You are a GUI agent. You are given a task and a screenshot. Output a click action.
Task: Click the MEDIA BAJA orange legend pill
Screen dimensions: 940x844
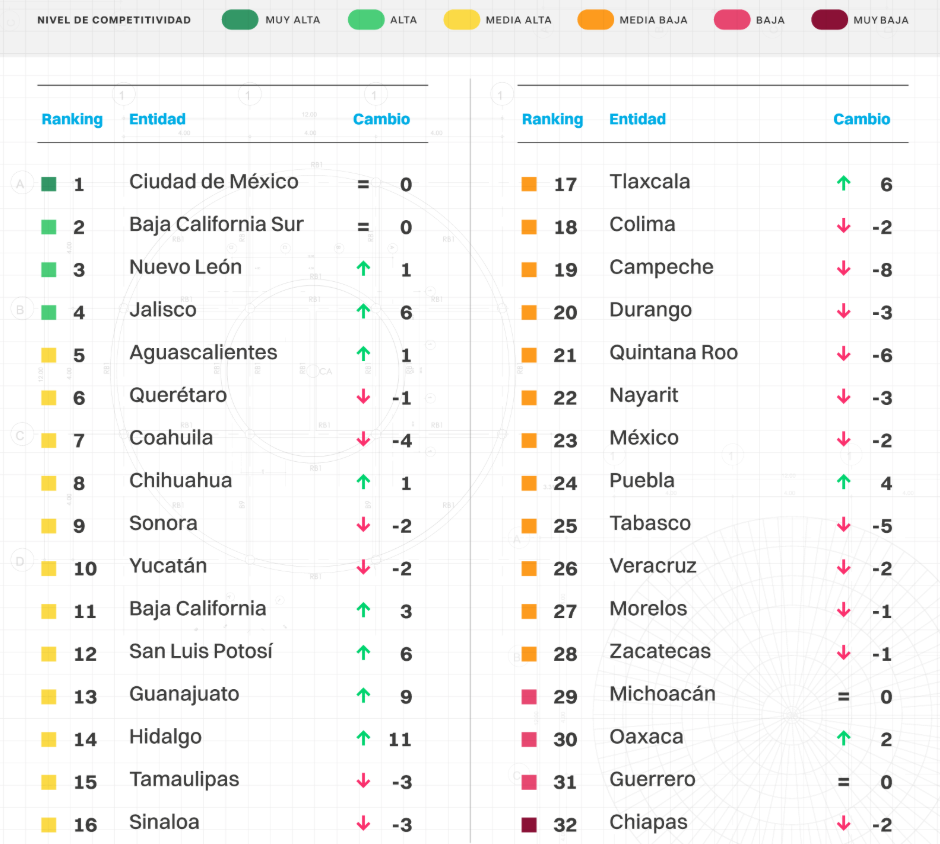coord(595,20)
